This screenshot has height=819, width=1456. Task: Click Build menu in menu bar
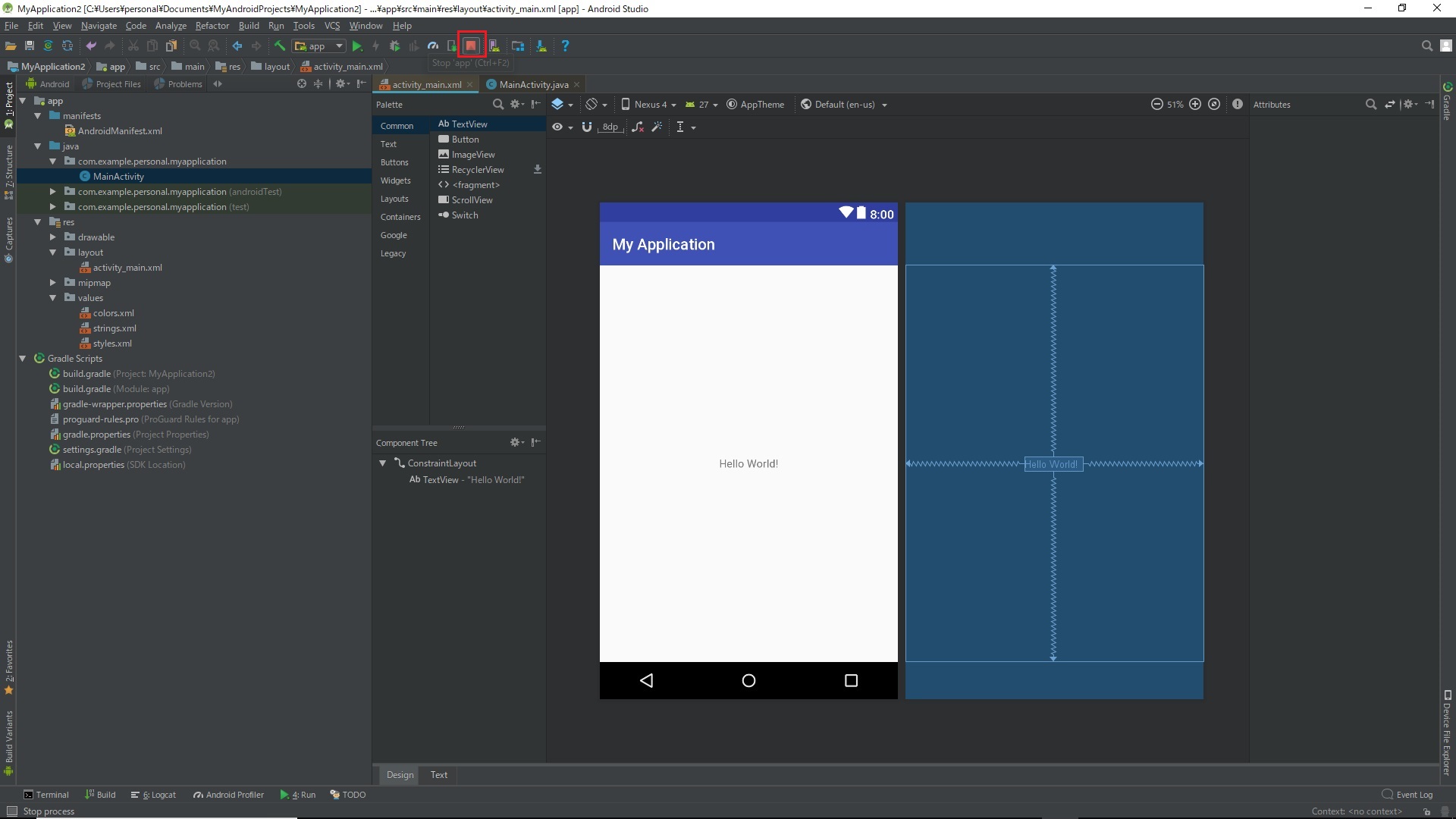click(x=248, y=25)
